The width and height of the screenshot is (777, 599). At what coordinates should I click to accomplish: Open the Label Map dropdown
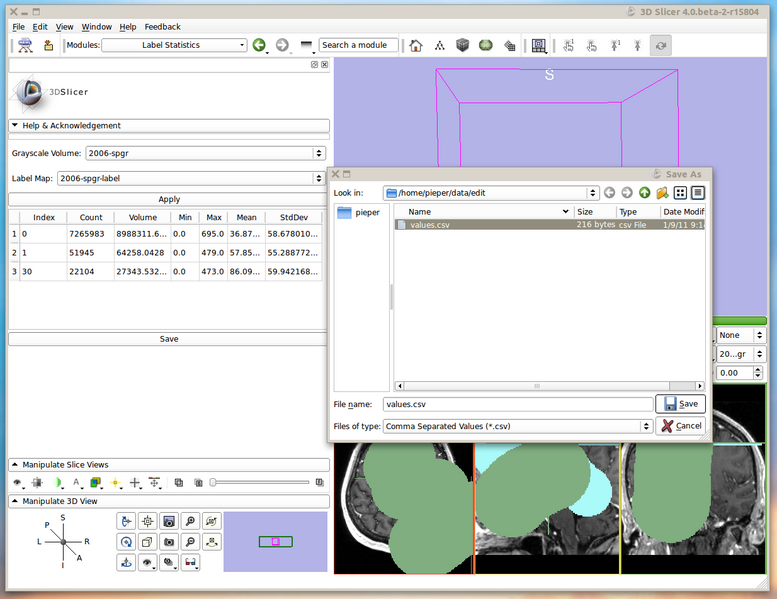tap(191, 178)
